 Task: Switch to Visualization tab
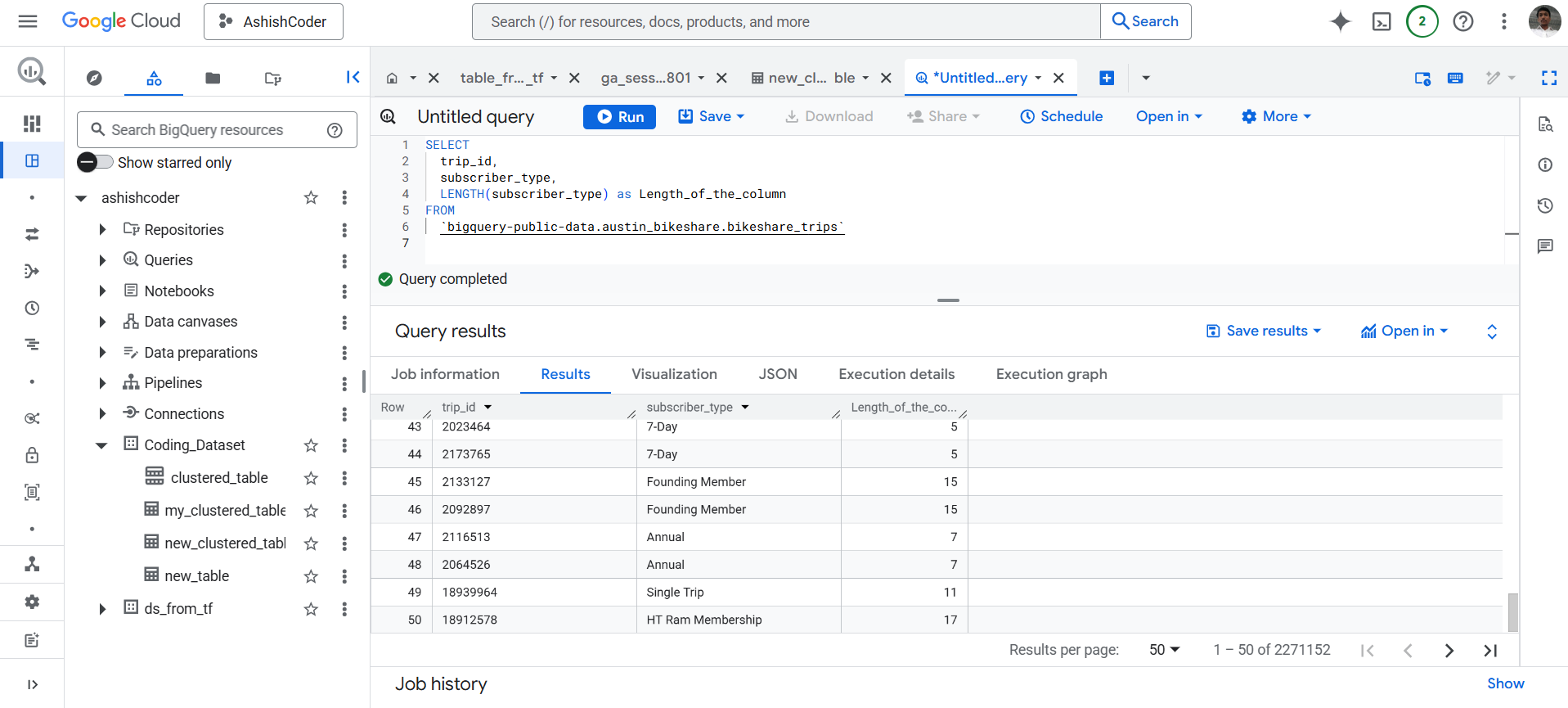[674, 374]
